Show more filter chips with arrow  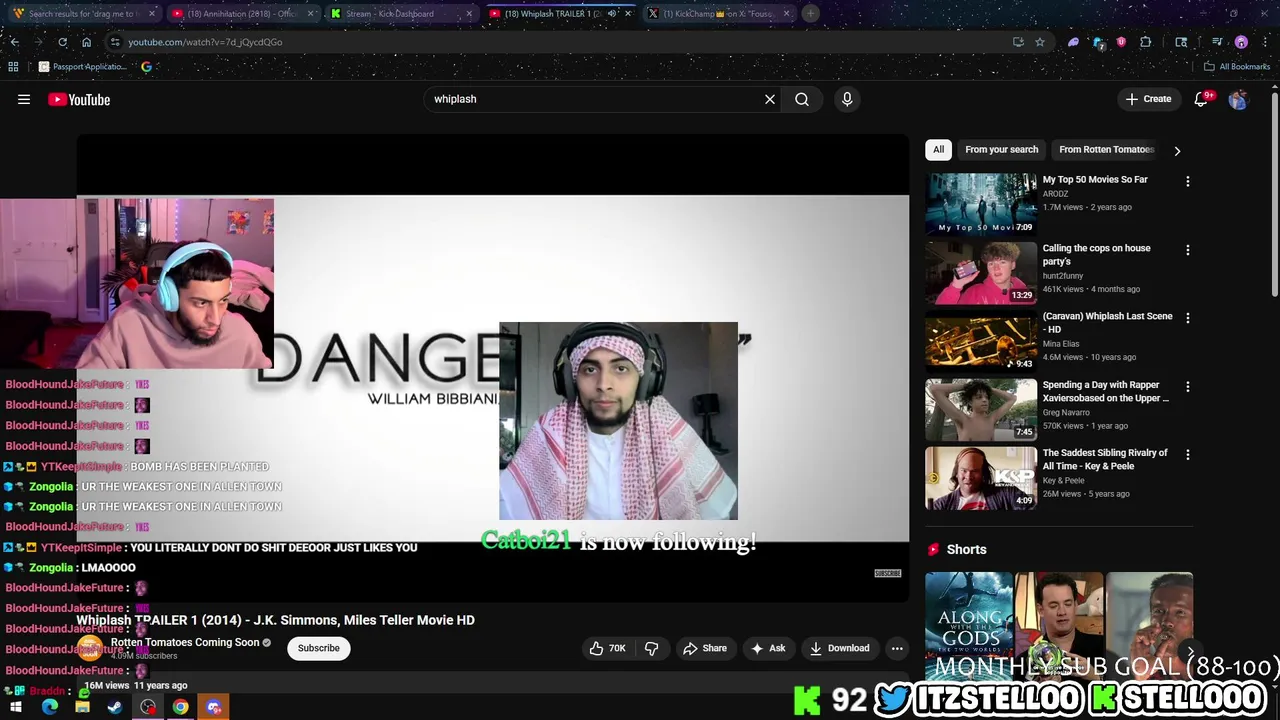click(1177, 150)
